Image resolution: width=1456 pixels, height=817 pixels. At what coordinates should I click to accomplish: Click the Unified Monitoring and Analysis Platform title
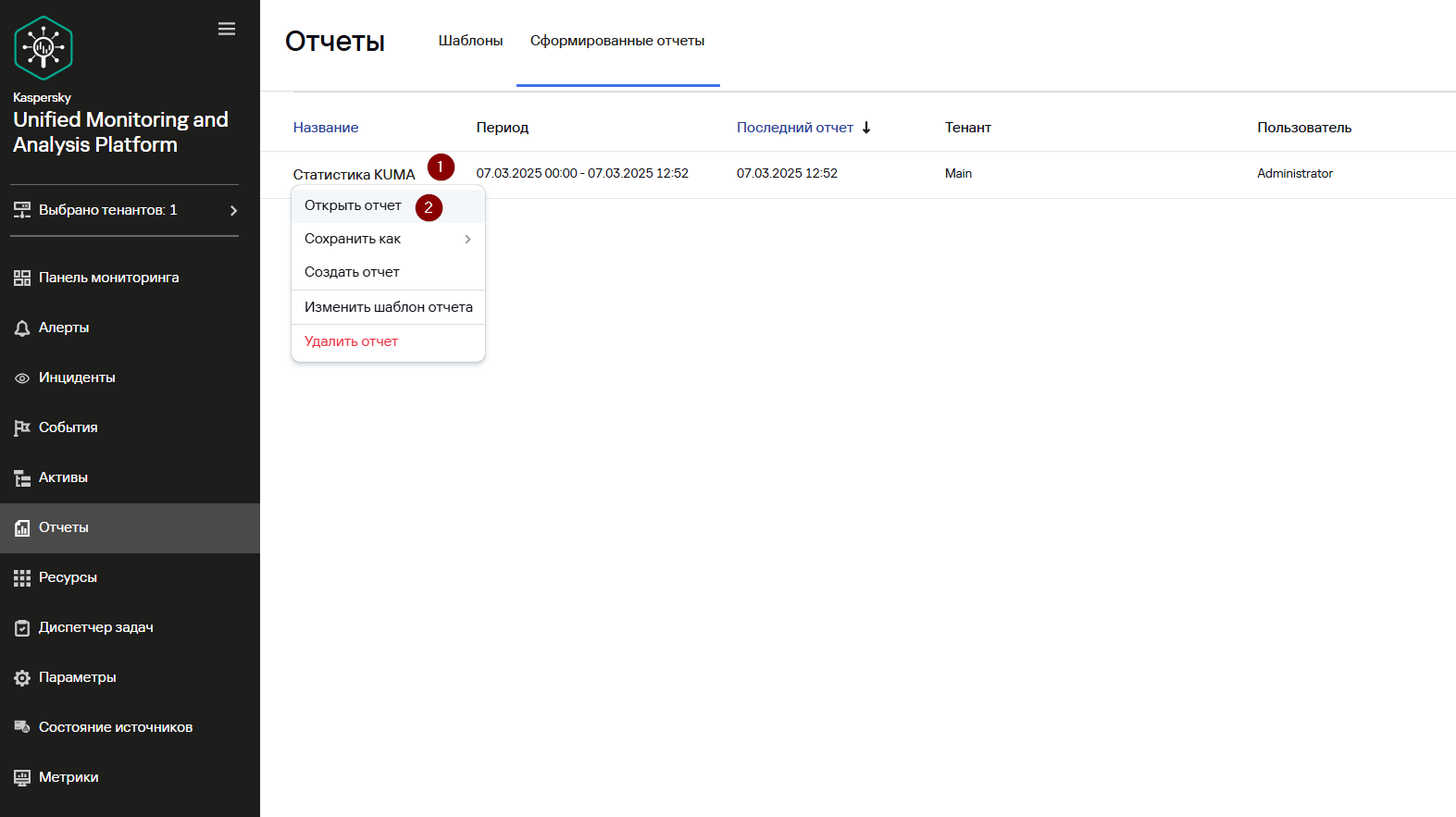(x=120, y=132)
